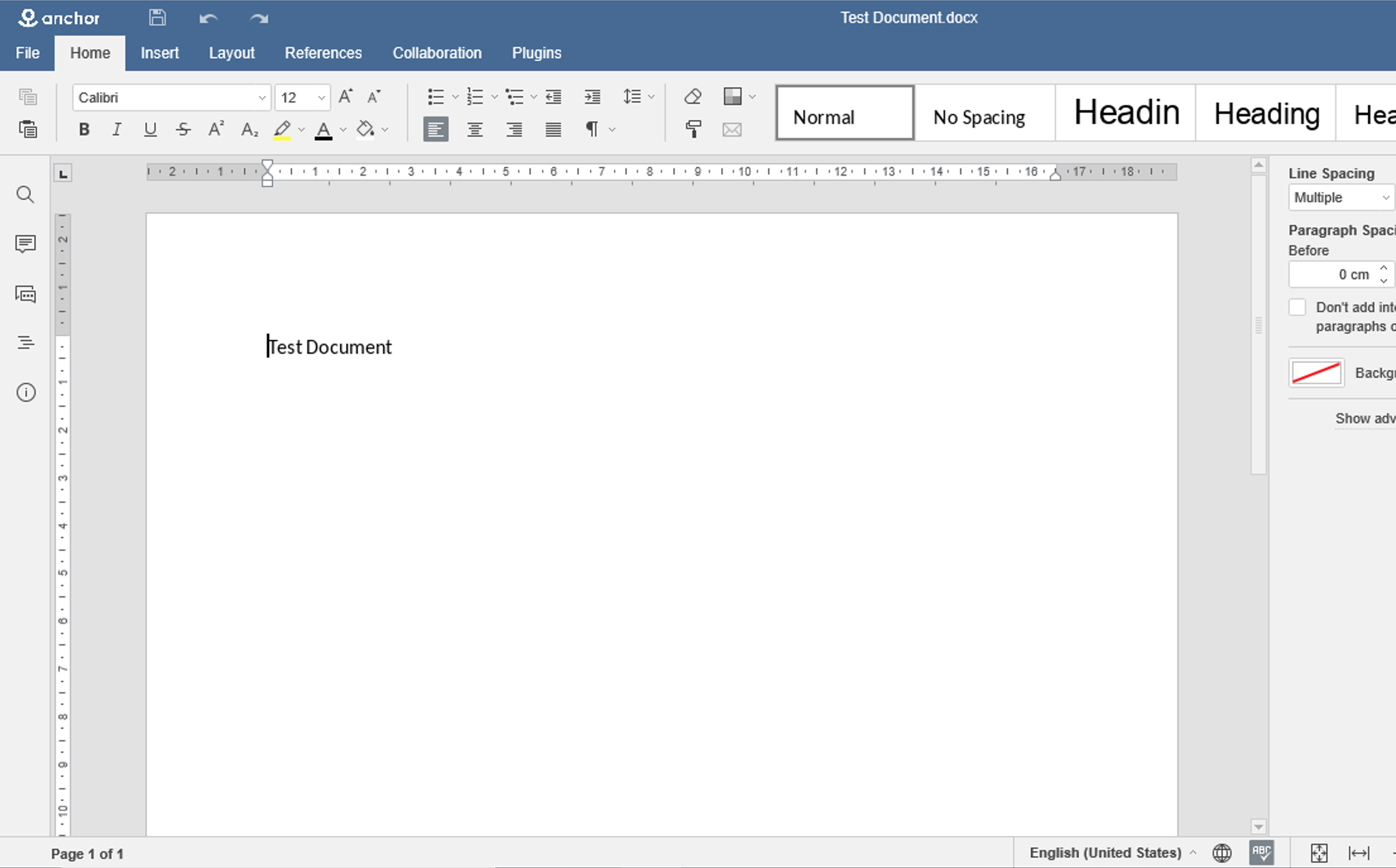Viewport: 1396px width, 868px height.
Task: Expand the font size dropdown
Action: tap(321, 97)
